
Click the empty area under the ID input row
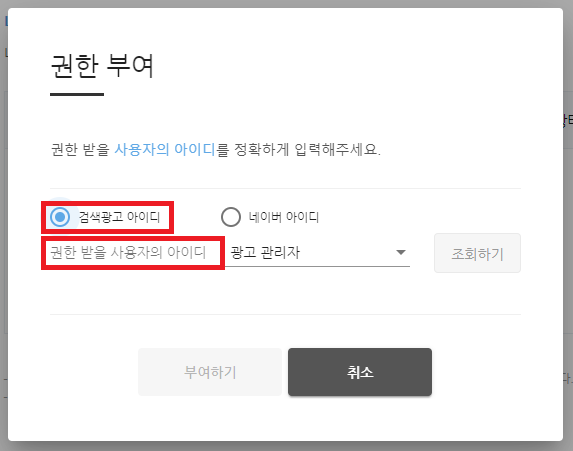pyautogui.click(x=285, y=291)
